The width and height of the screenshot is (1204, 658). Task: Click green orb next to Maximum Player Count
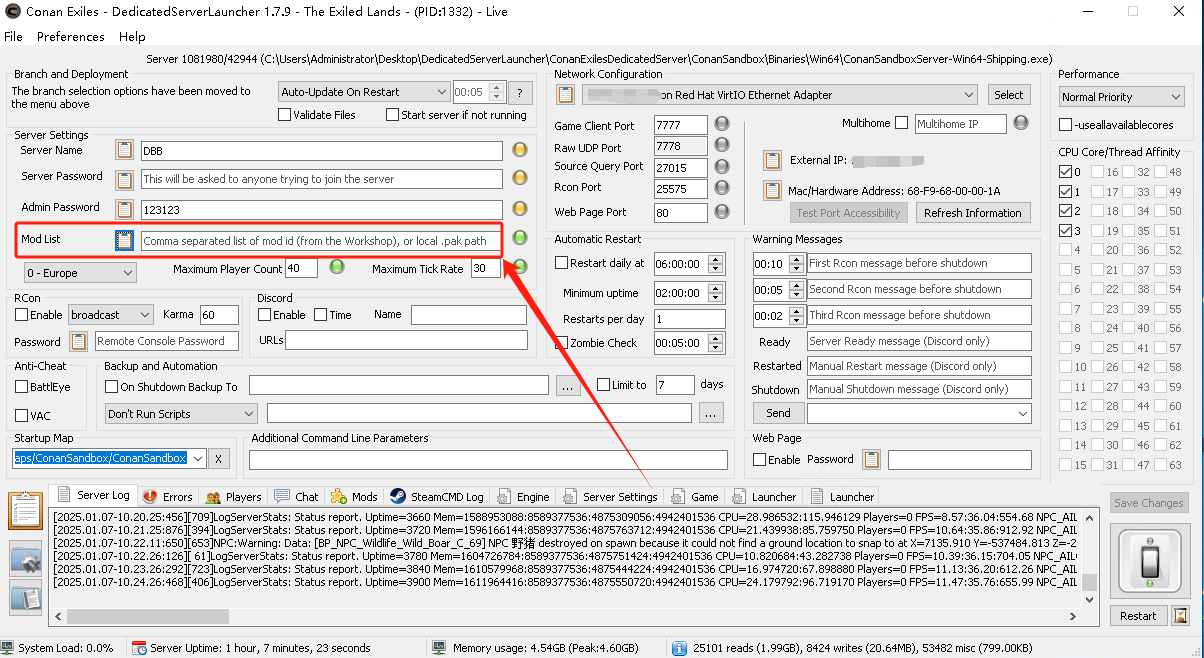coord(337,267)
